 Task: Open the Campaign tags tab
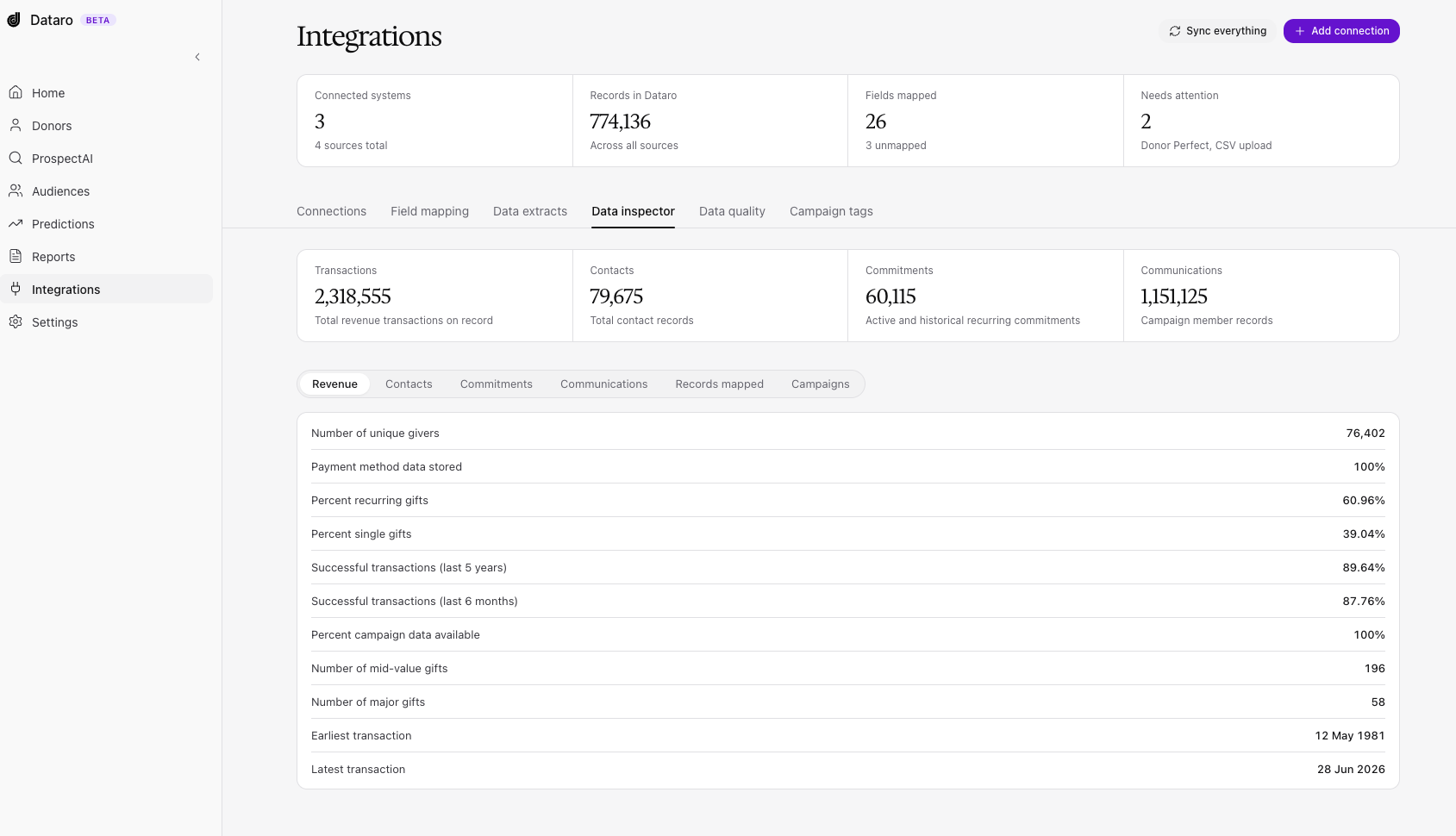pyautogui.click(x=831, y=211)
